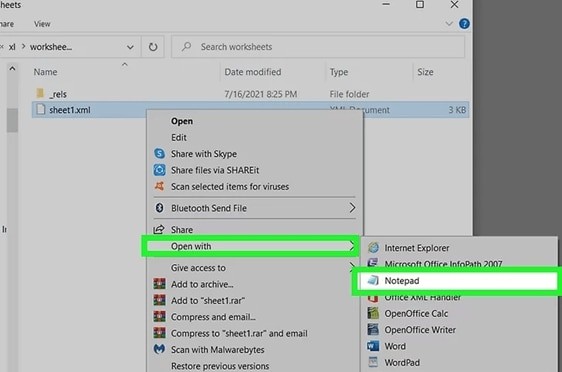Screen dimensions: 562x372
Task: Click the Skype icon in context menu
Action: [x=159, y=154]
